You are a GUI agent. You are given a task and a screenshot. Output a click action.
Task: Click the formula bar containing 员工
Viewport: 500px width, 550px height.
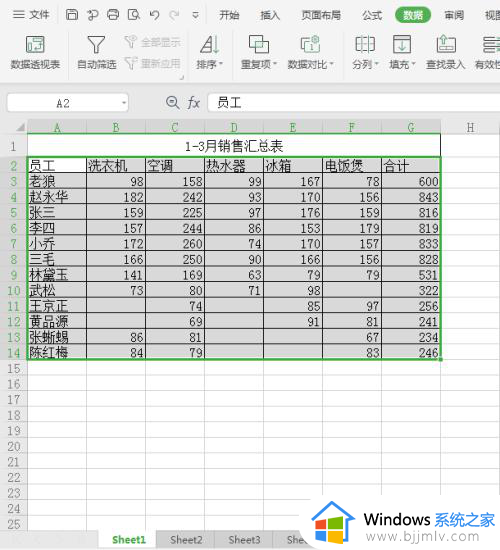pyautogui.click(x=354, y=103)
